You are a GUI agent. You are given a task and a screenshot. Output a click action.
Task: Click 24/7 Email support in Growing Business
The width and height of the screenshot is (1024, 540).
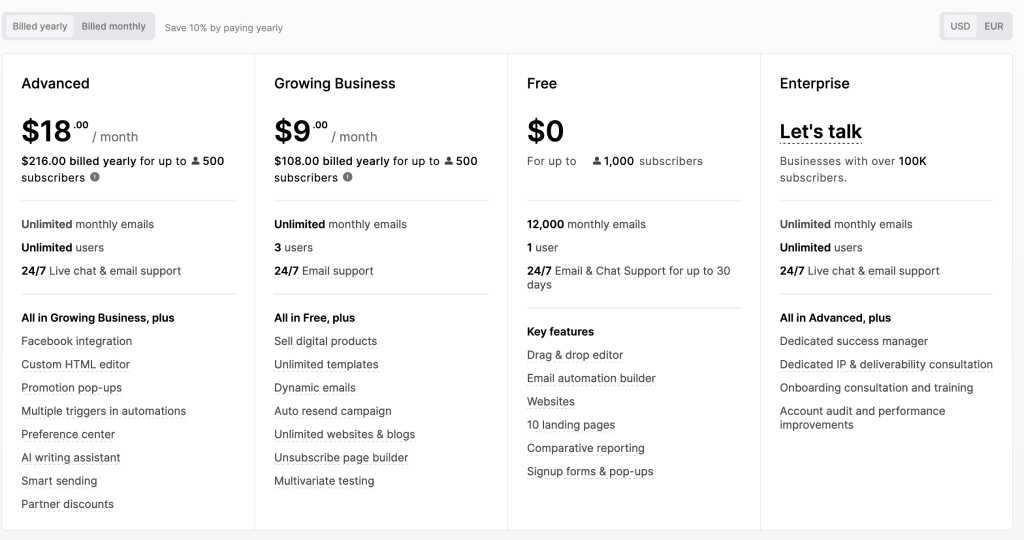pyautogui.click(x=324, y=271)
